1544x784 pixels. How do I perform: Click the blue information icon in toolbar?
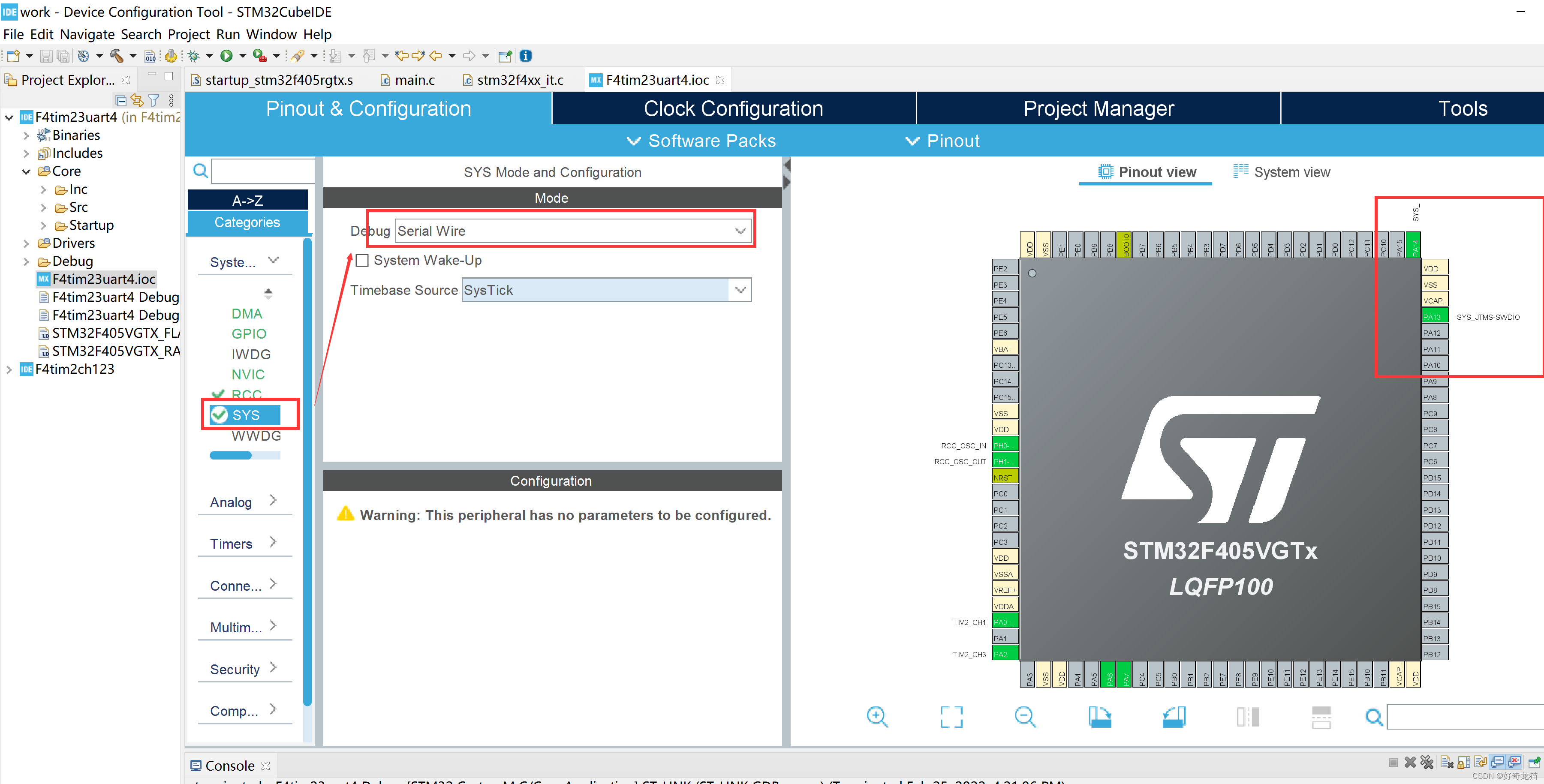click(x=526, y=56)
